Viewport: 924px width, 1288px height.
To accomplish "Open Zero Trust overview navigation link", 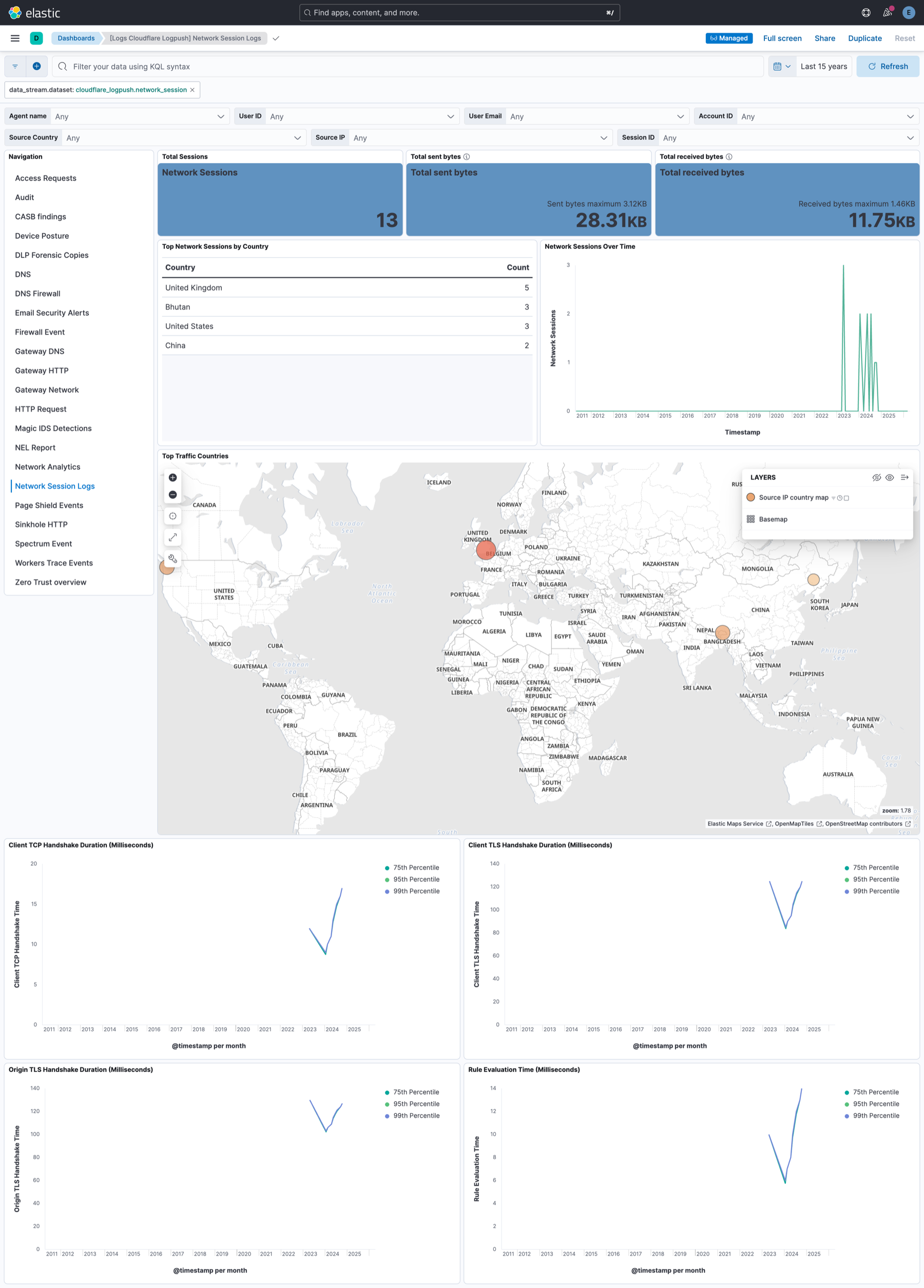I will (50, 582).
